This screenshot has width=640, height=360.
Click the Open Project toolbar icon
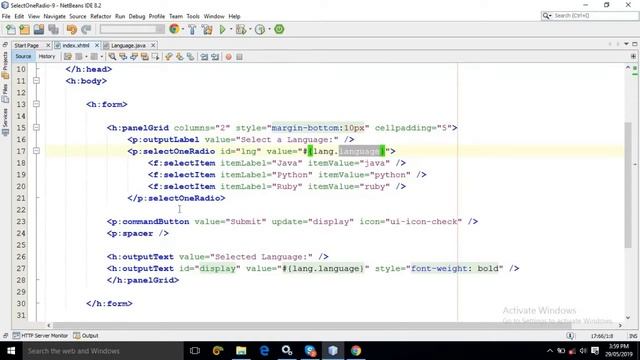pos(39,29)
